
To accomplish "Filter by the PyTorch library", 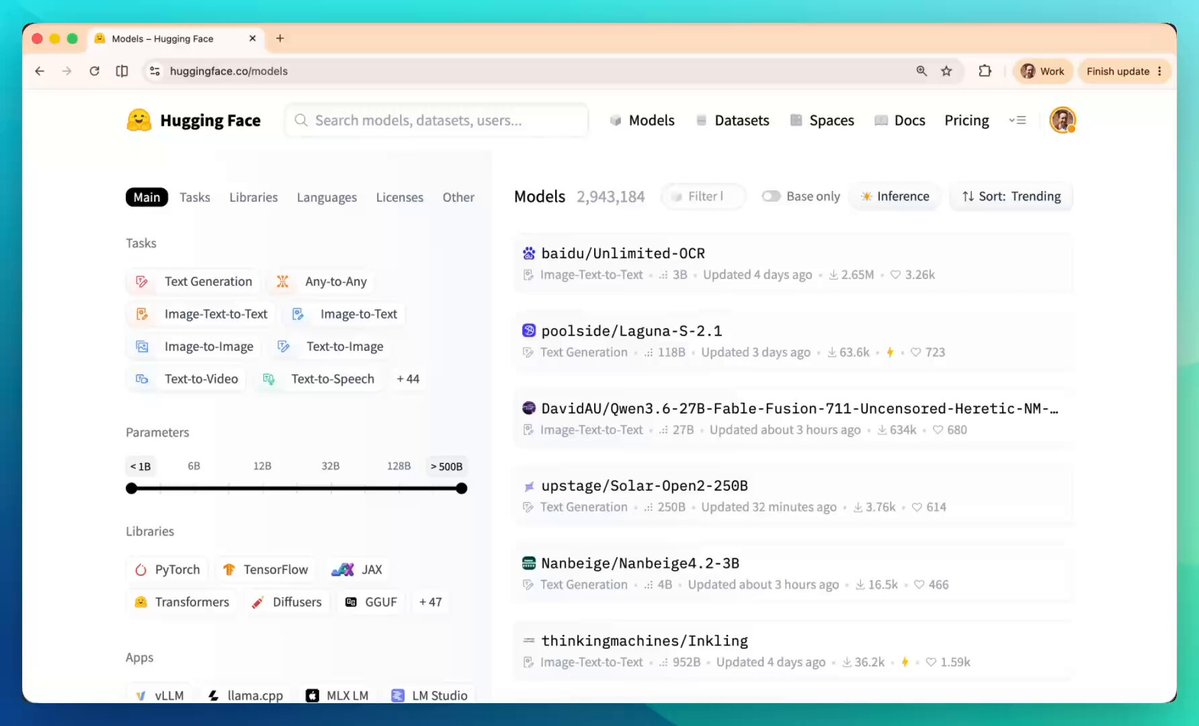I will coord(167,569).
